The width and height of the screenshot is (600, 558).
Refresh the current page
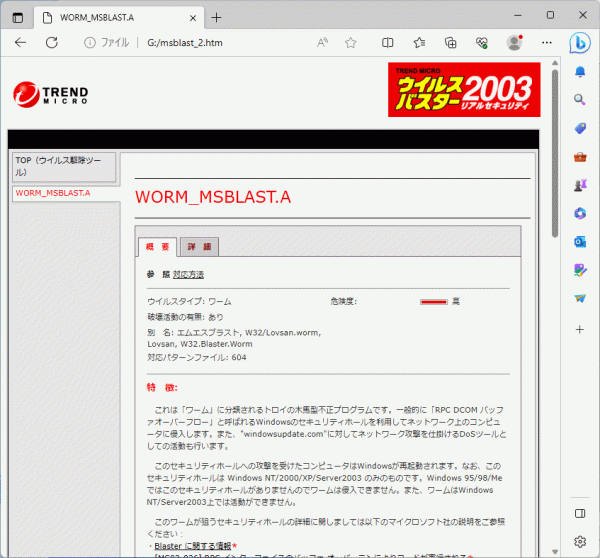click(x=52, y=42)
